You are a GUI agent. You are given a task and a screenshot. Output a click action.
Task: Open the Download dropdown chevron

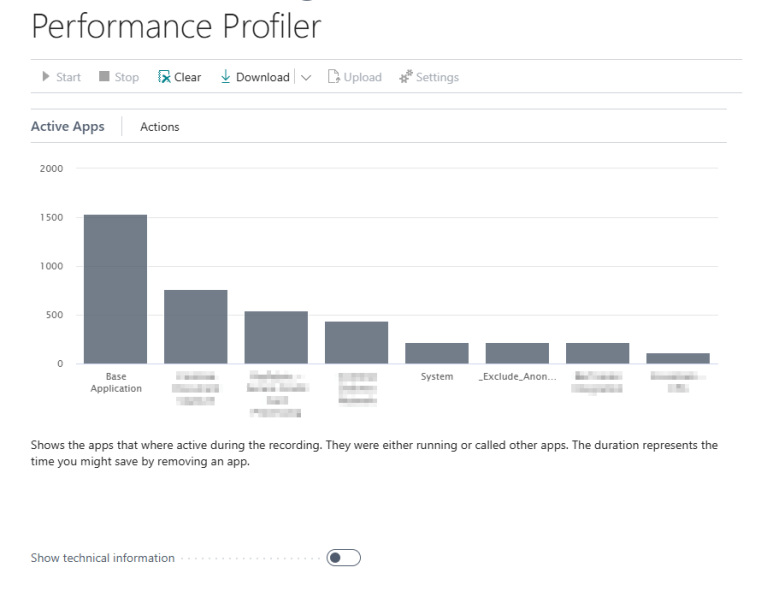(x=306, y=77)
